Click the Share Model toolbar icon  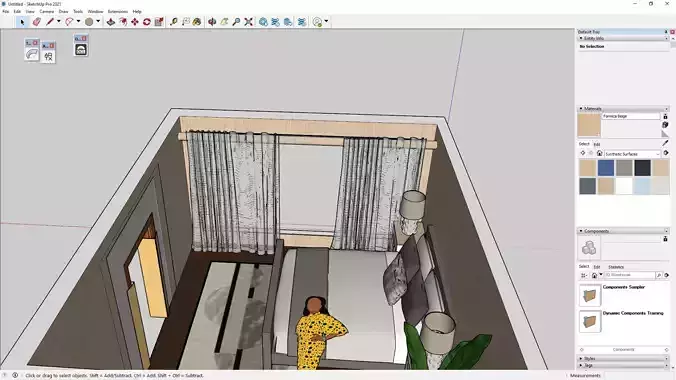[x=275, y=22]
